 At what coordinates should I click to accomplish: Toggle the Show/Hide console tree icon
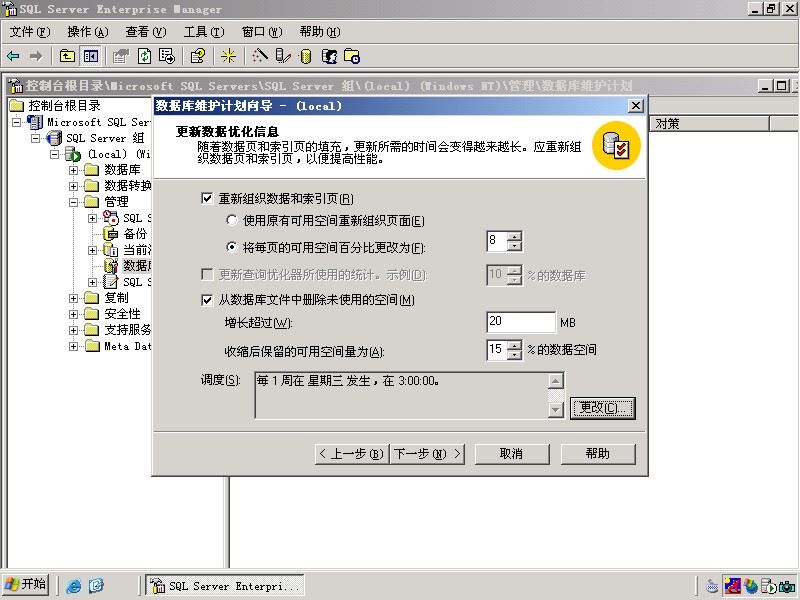click(91, 56)
